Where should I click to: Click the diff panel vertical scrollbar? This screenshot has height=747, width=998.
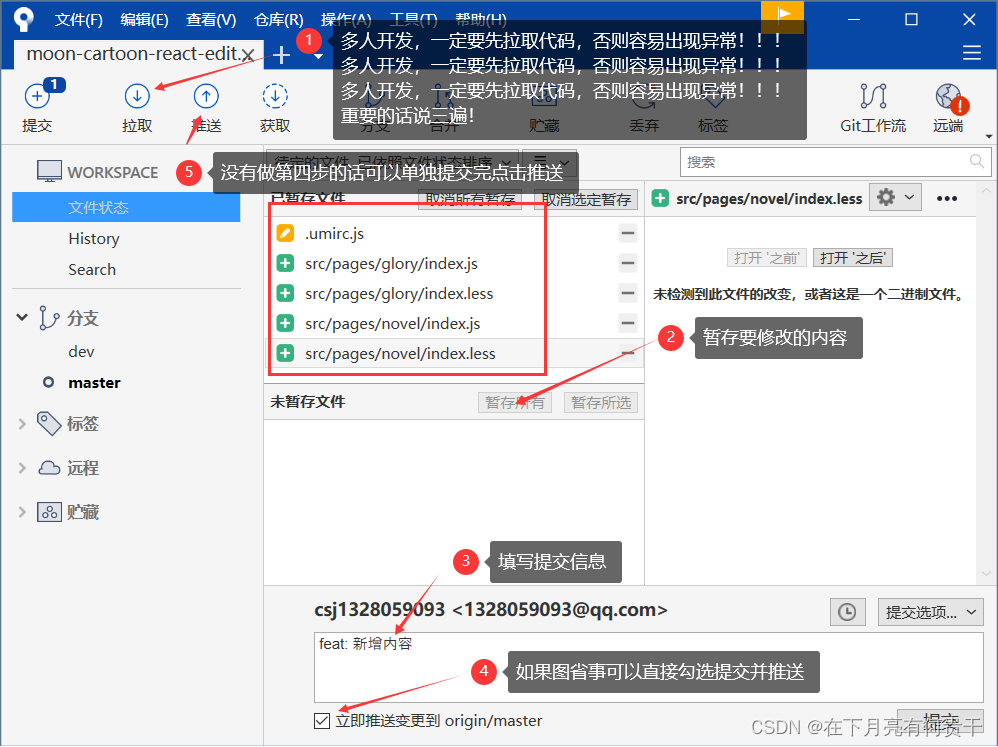[986, 382]
